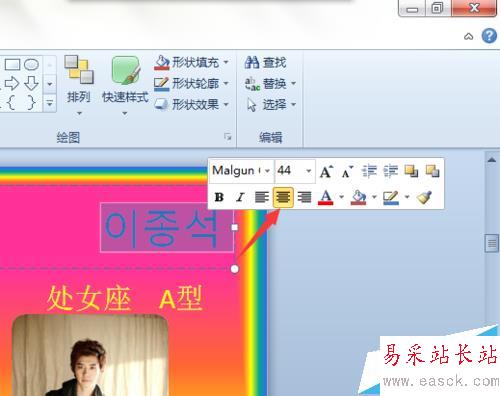The height and width of the screenshot is (396, 500).
Task: Open the 排列 (Arrange) menu
Action: tap(79, 86)
